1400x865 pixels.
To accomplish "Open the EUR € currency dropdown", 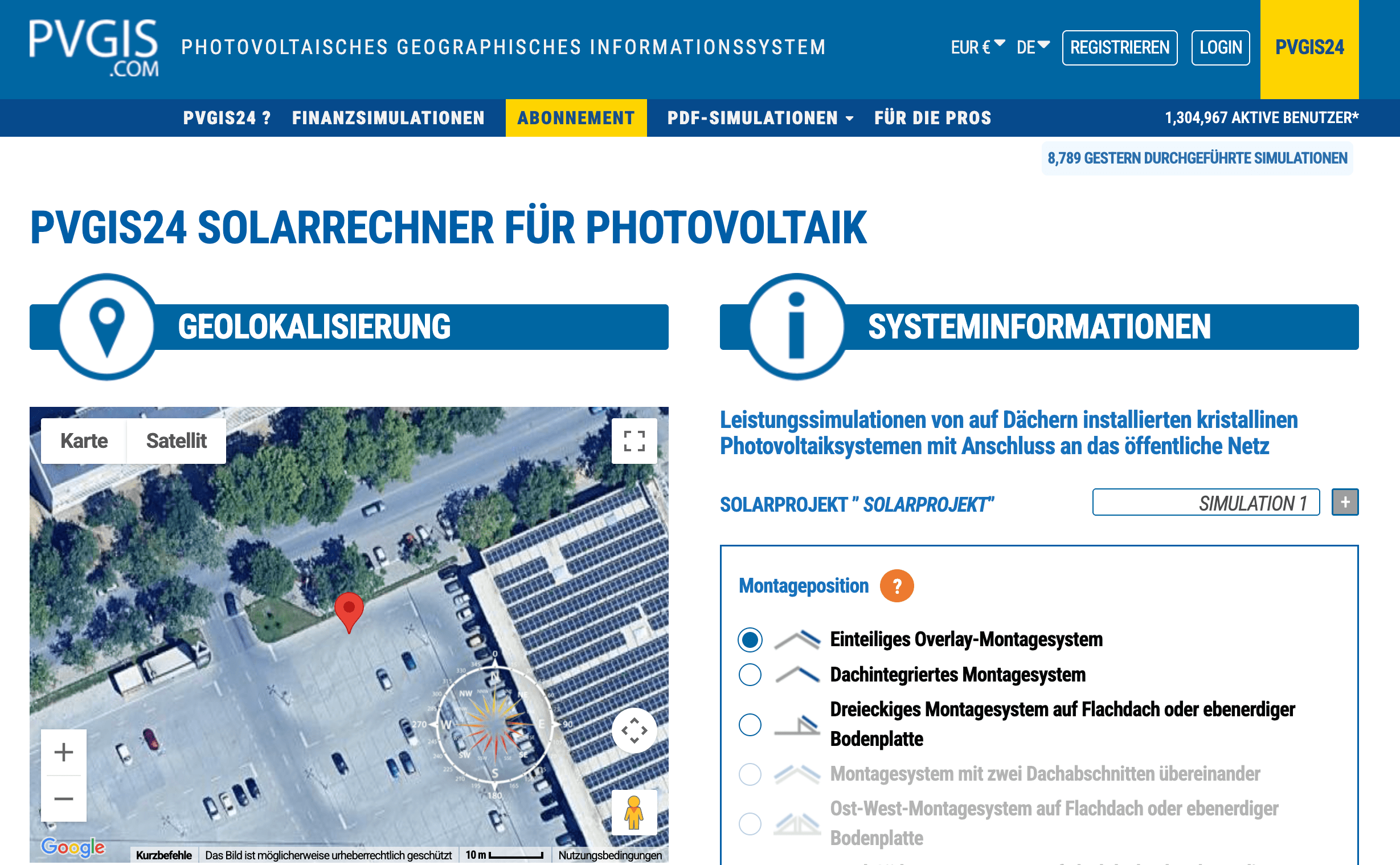I will point(977,47).
